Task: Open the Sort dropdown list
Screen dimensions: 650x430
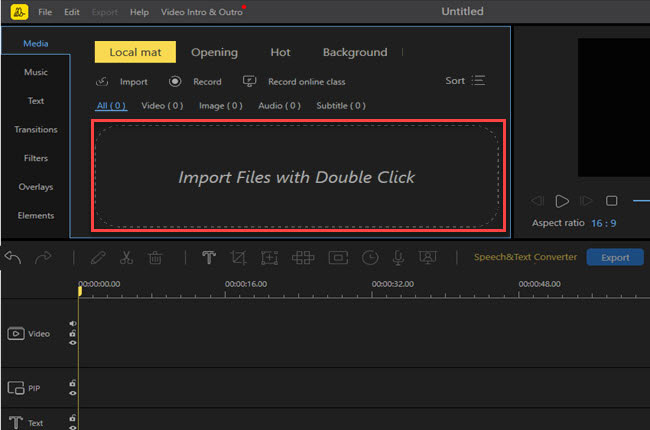Action: (x=465, y=81)
